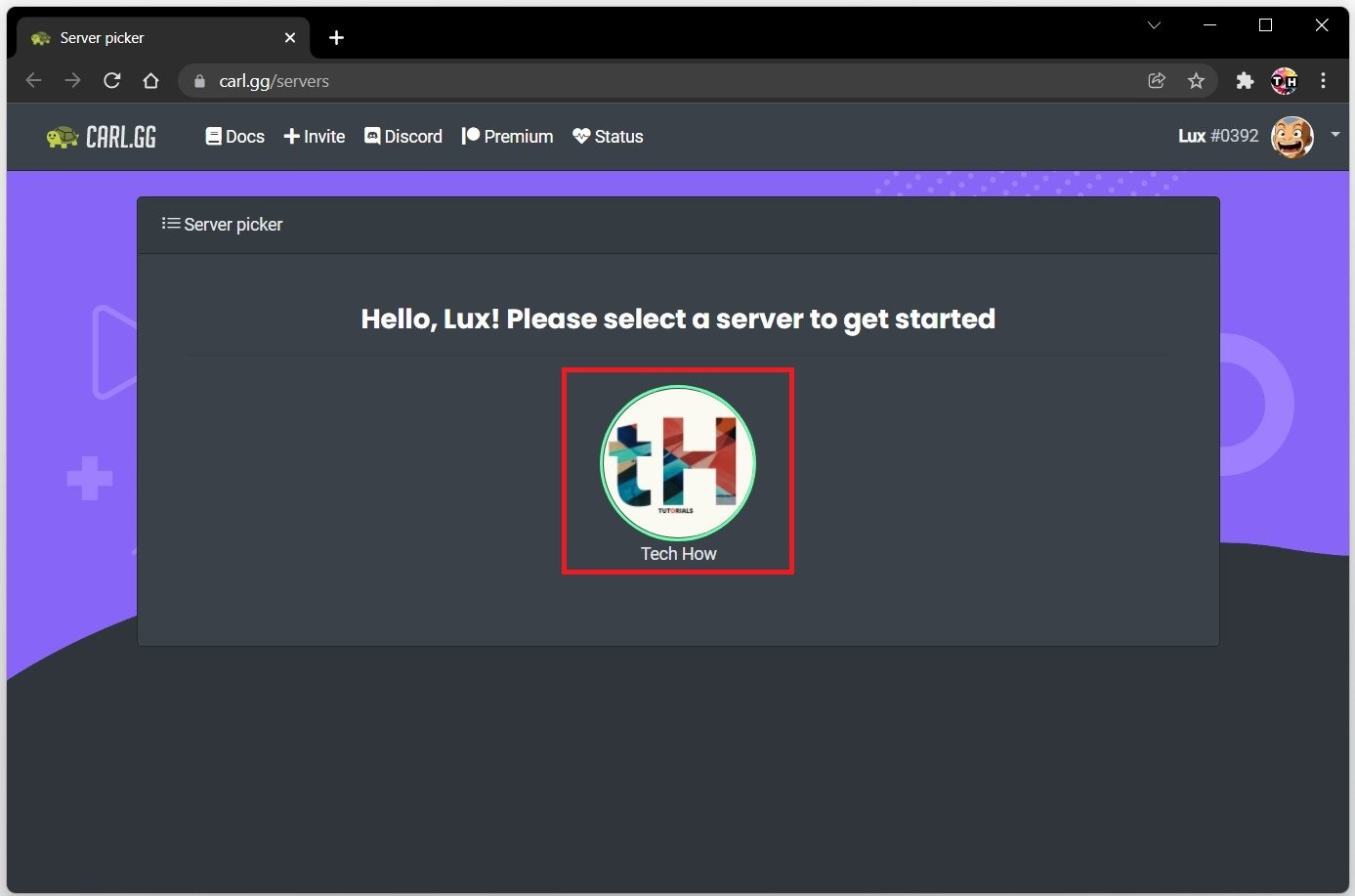Close the Server picker tab
The width and height of the screenshot is (1355, 896).
coord(290,38)
